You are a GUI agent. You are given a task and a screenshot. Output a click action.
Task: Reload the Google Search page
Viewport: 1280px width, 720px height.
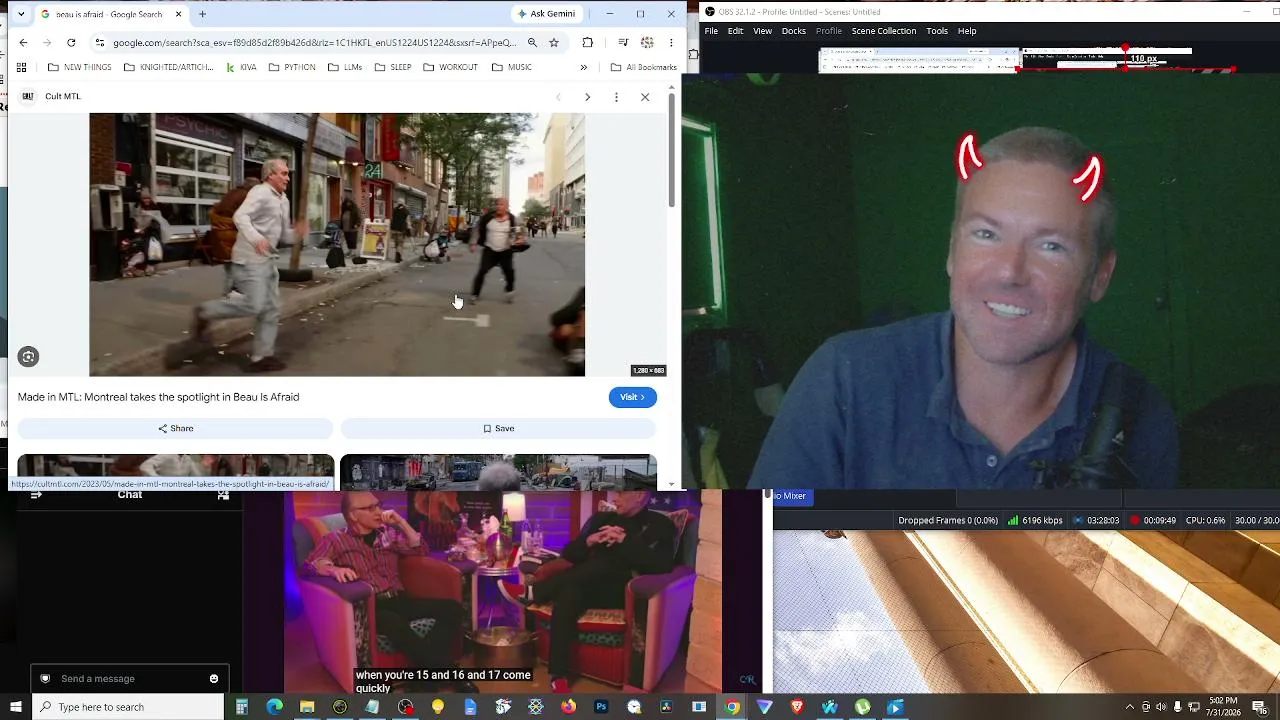point(71,43)
